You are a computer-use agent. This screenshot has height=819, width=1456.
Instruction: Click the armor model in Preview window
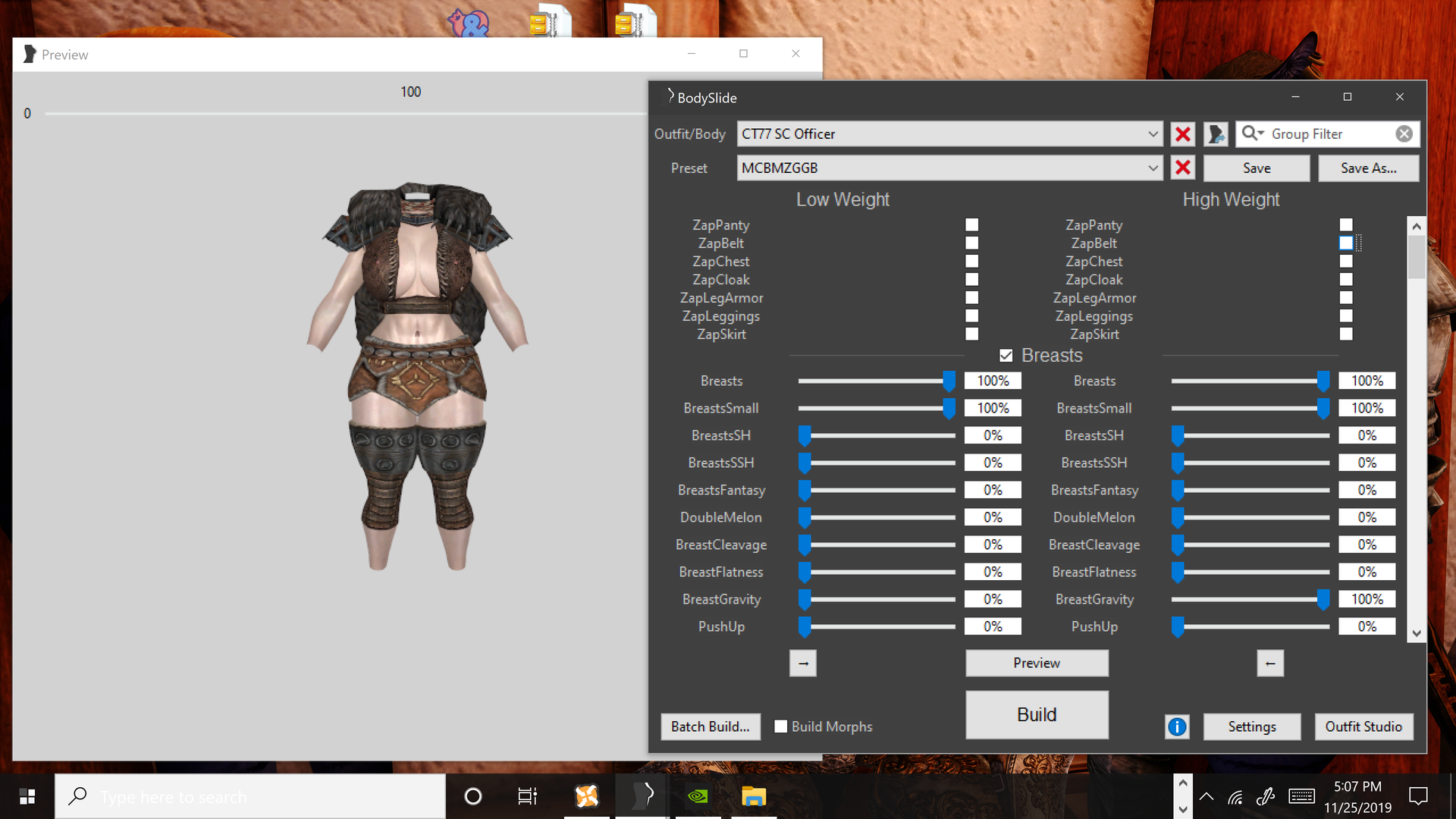(x=417, y=375)
